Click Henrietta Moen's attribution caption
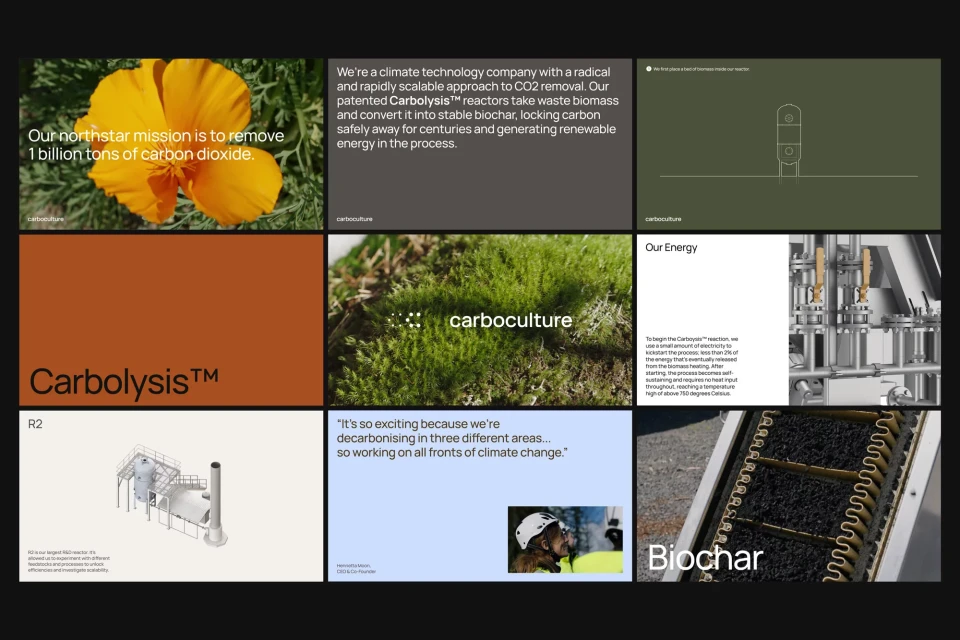Image resolution: width=960 pixels, height=640 pixels. (x=358, y=567)
